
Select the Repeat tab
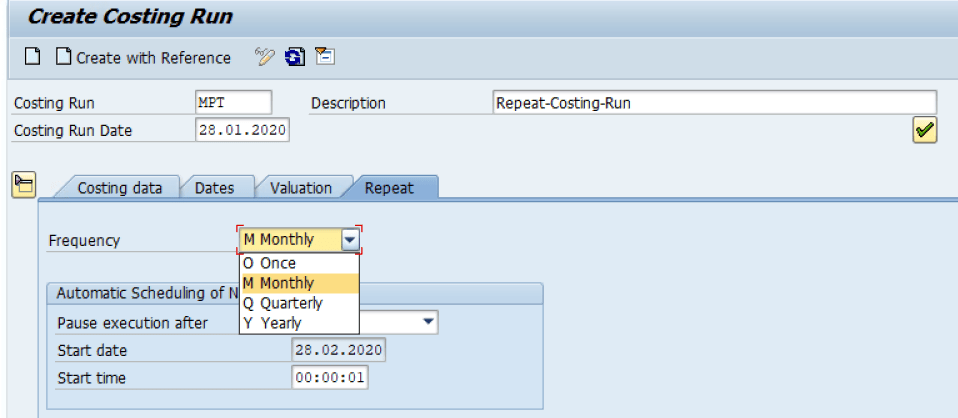389,188
